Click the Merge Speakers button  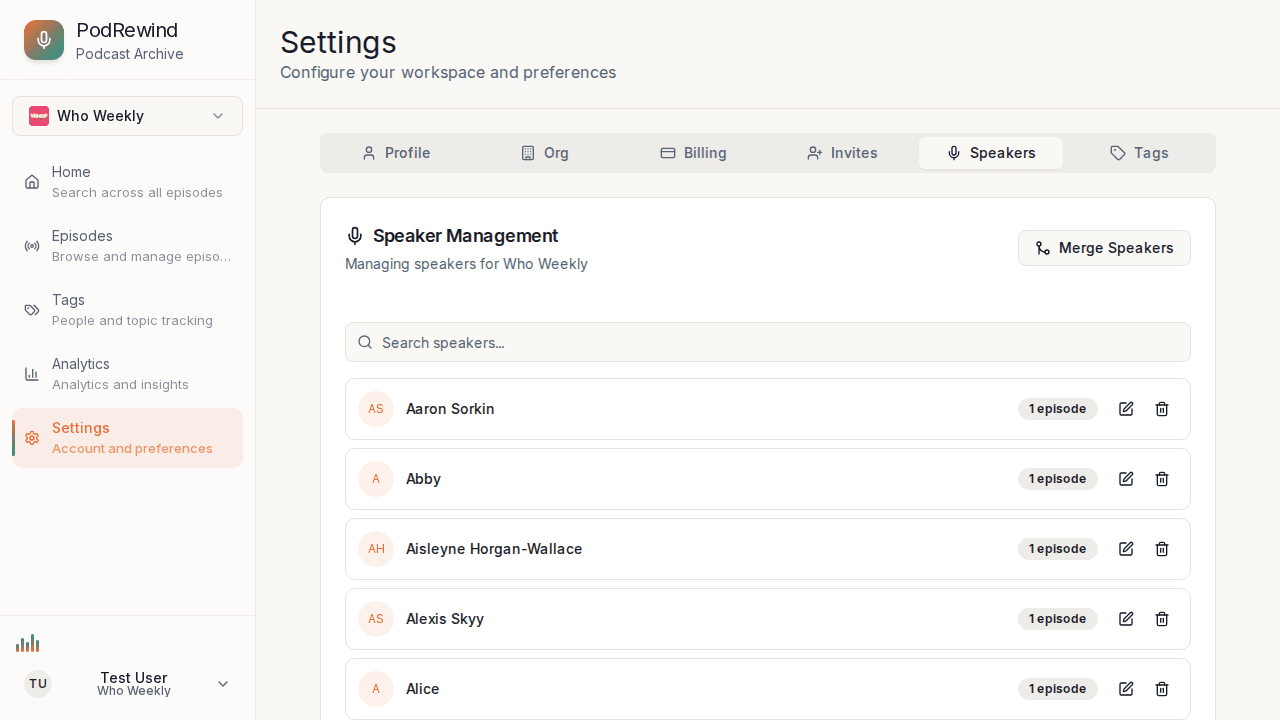pos(1104,248)
